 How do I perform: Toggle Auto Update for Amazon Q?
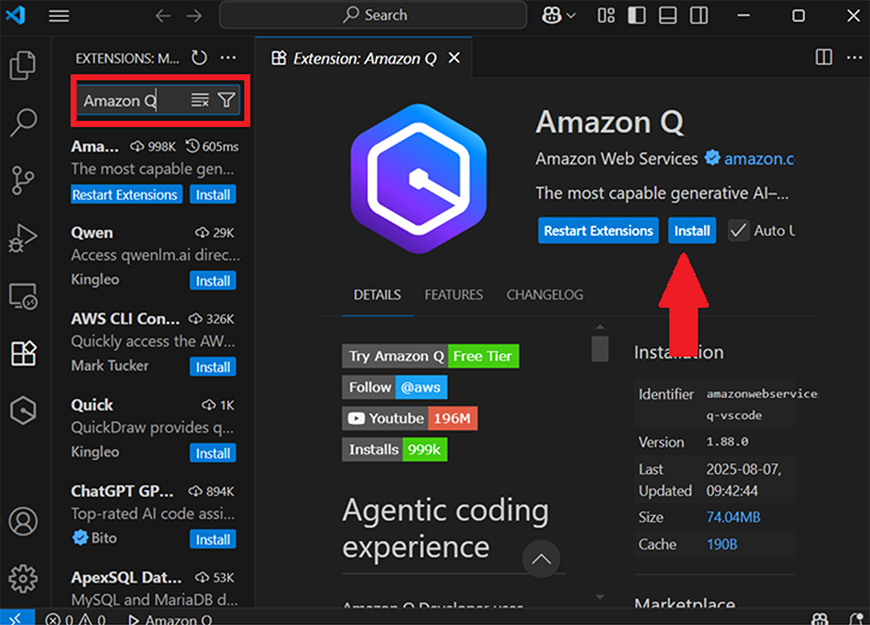click(x=738, y=230)
